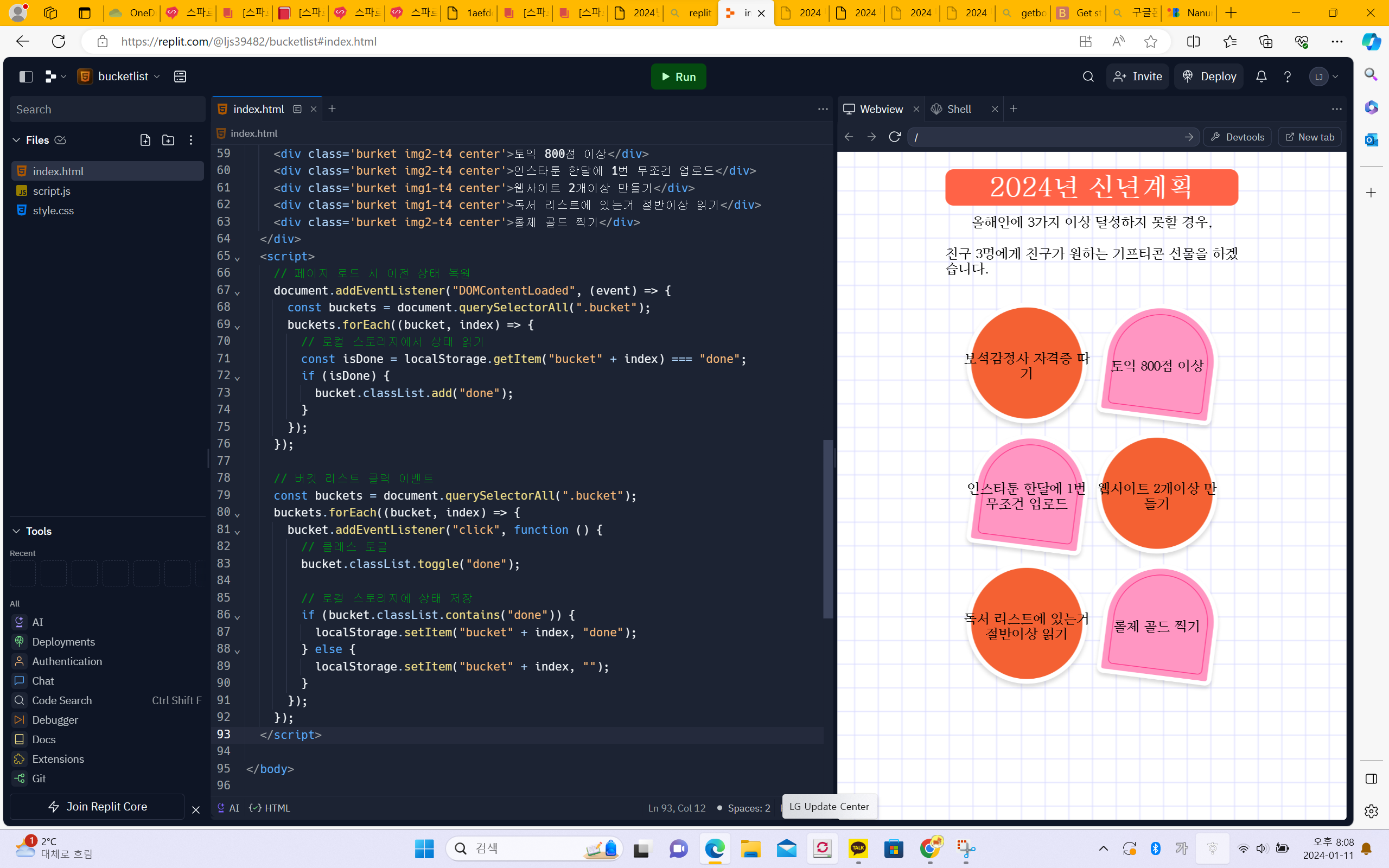Open KakaoTalk from the taskbar
This screenshot has width=1389, height=868.
pos(858,848)
